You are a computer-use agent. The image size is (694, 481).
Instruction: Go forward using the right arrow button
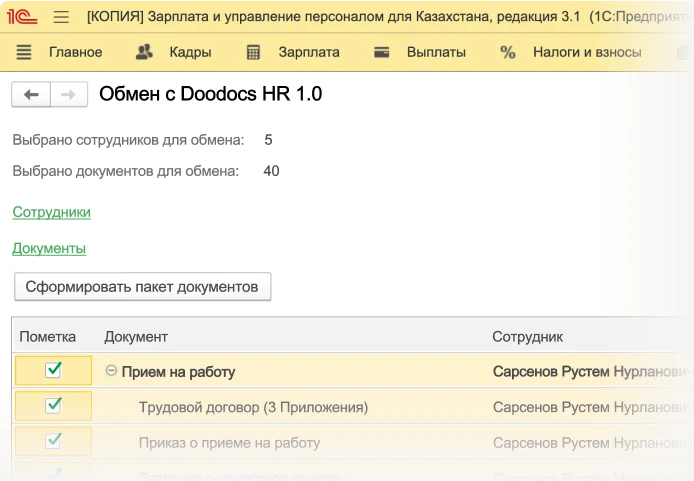(69, 94)
